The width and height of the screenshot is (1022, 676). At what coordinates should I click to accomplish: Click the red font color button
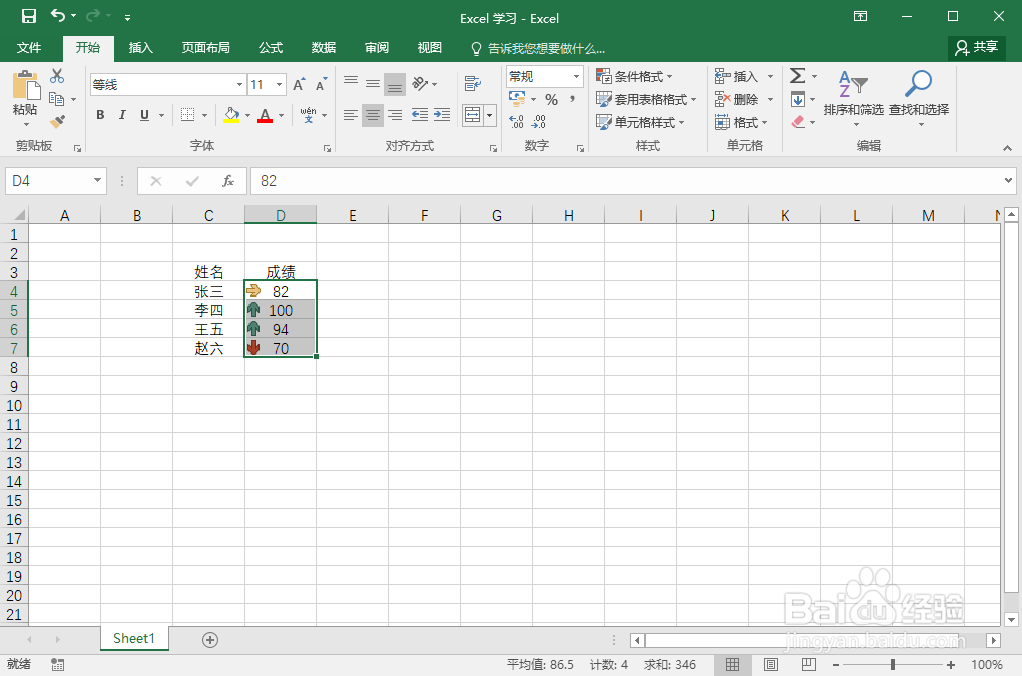tap(265, 115)
